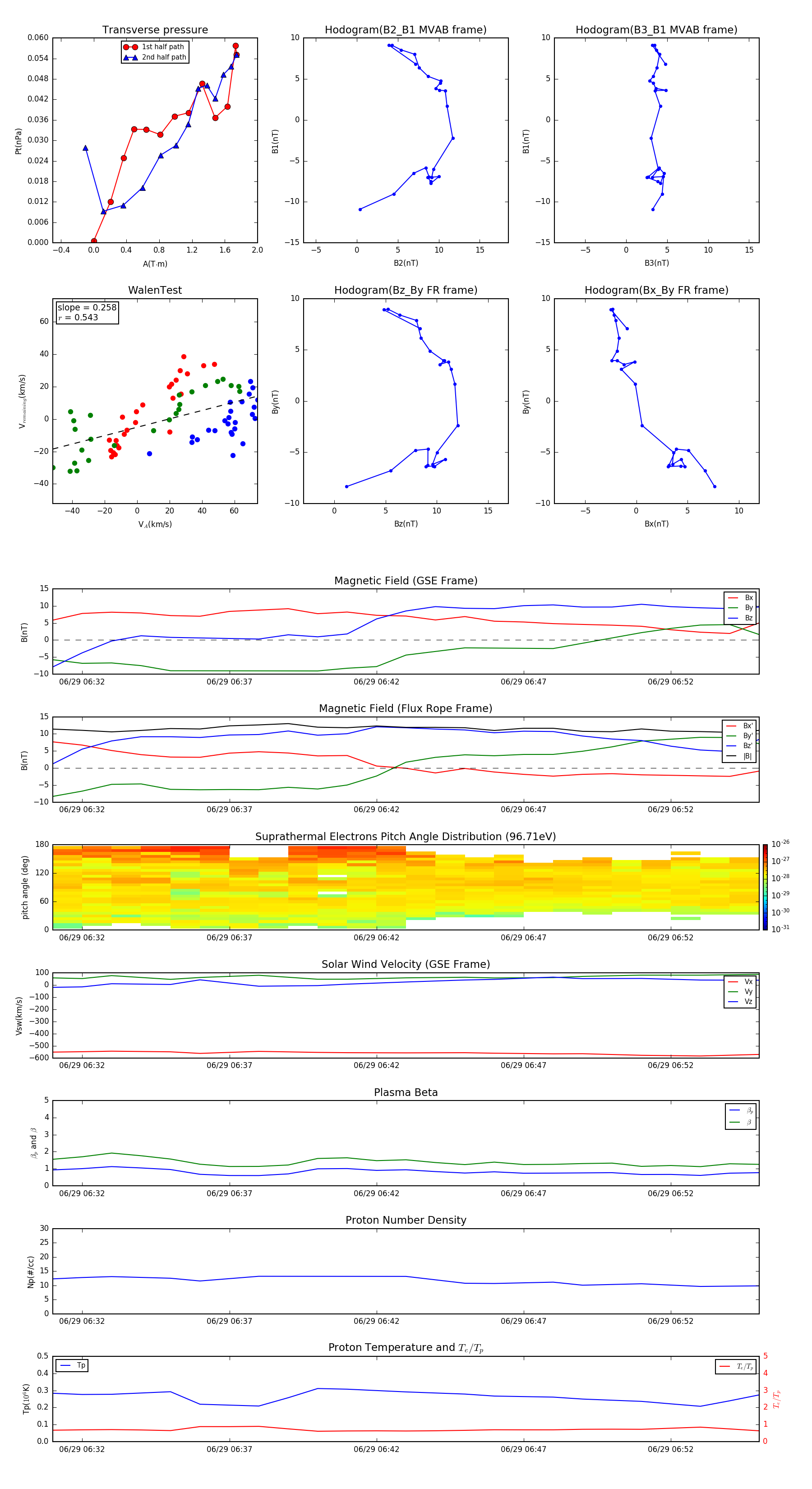Select Tp legend entry in temperature plot
Screen dimensions: 812x1489
[x=72, y=1365]
